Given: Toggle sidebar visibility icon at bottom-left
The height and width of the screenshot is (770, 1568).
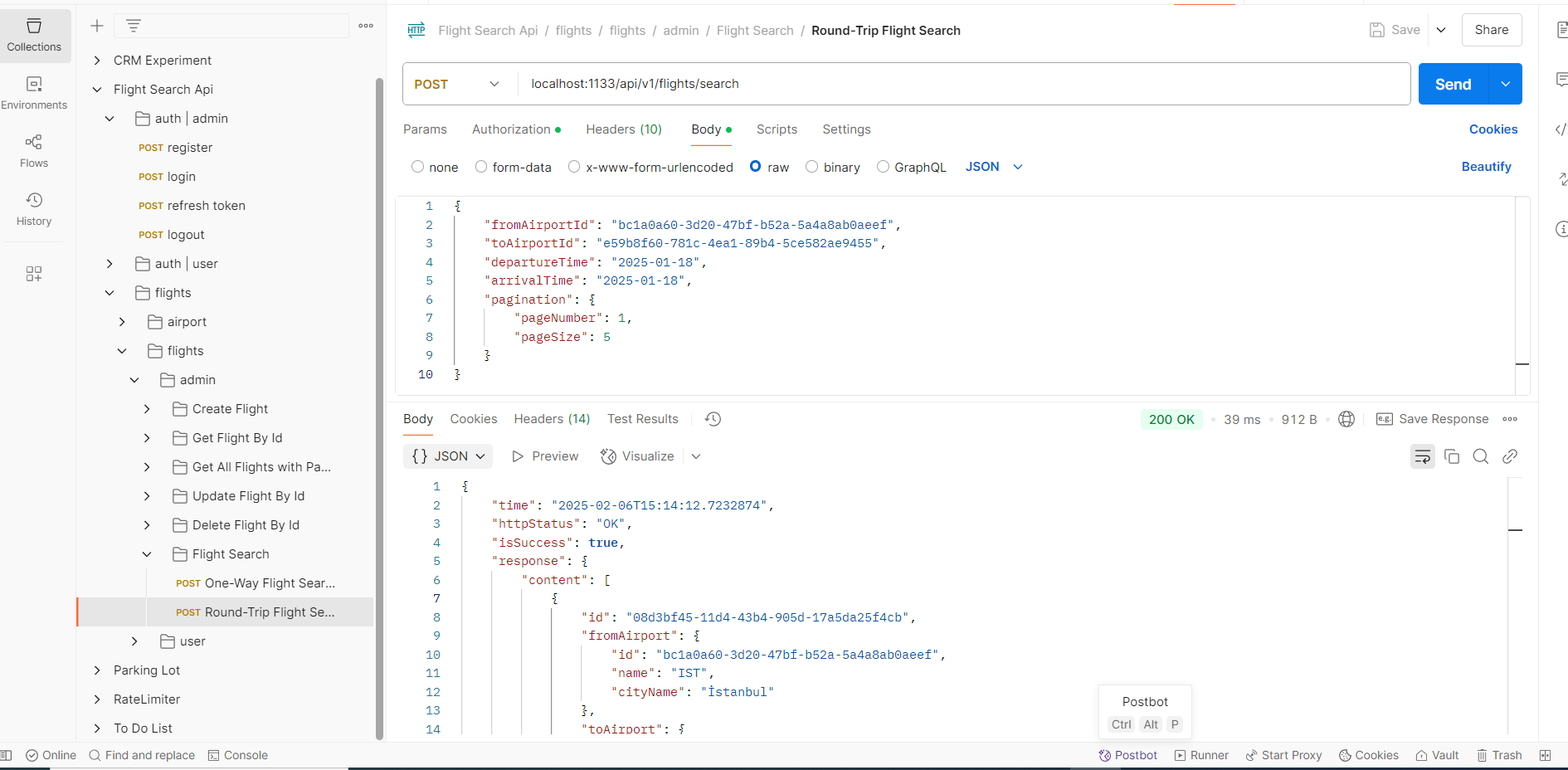Looking at the screenshot, I should click(6, 755).
